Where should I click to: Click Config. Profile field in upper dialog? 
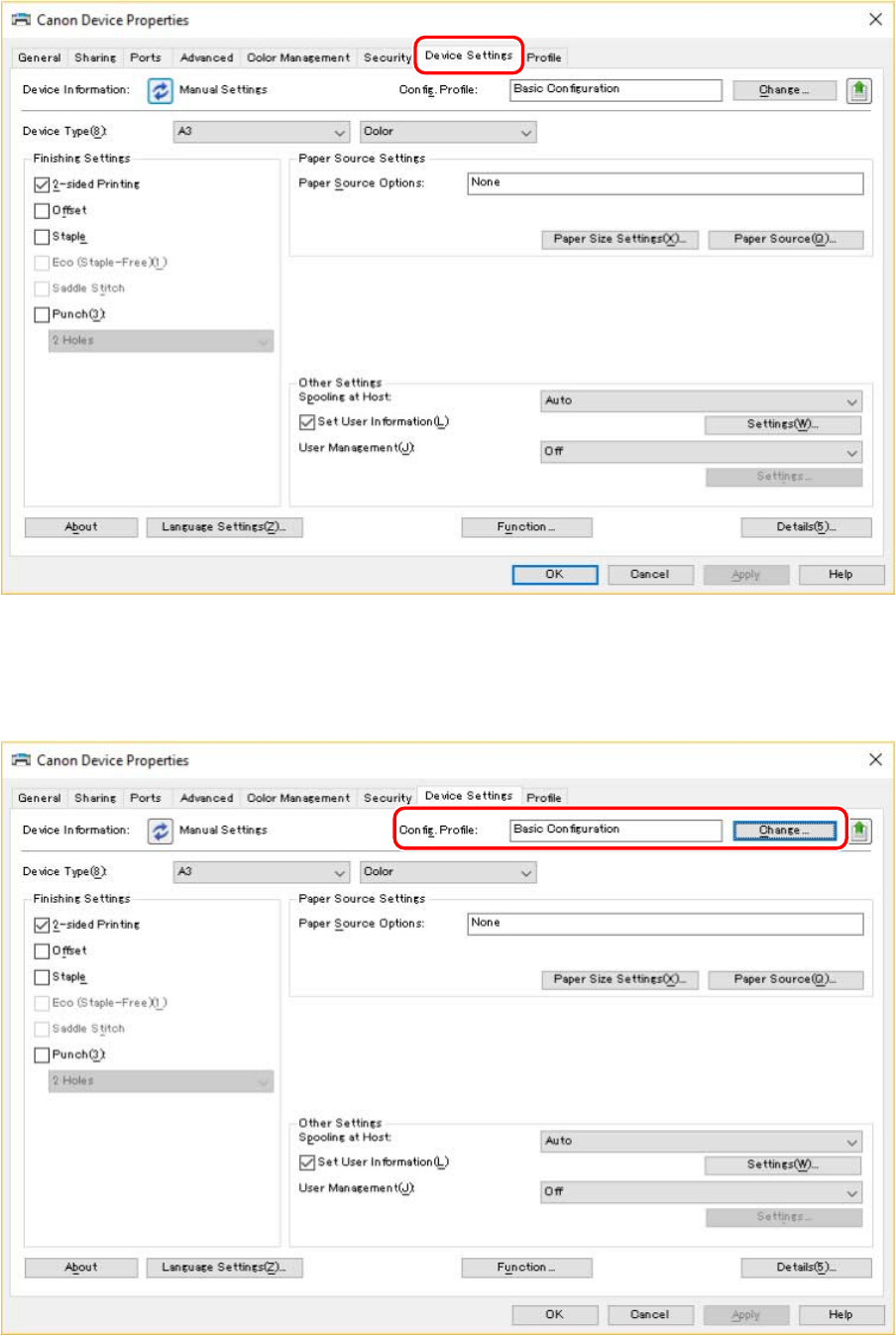click(616, 89)
